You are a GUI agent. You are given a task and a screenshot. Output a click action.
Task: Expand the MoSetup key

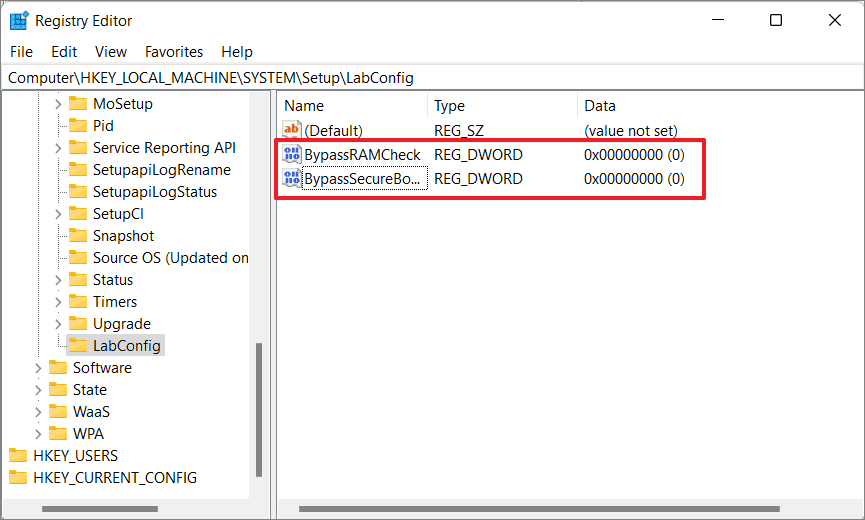(x=58, y=104)
